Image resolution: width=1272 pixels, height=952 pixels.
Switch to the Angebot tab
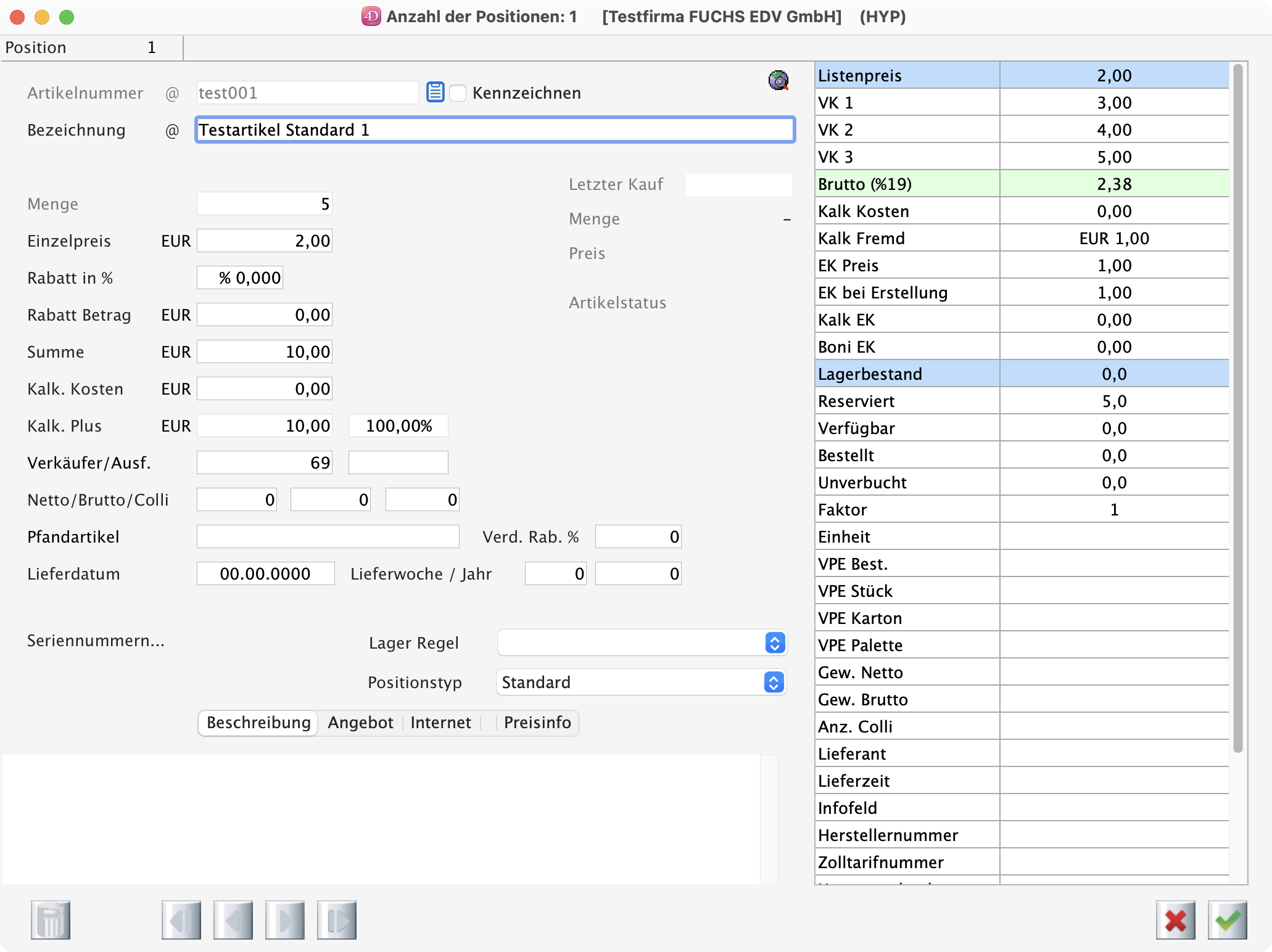[x=360, y=723]
